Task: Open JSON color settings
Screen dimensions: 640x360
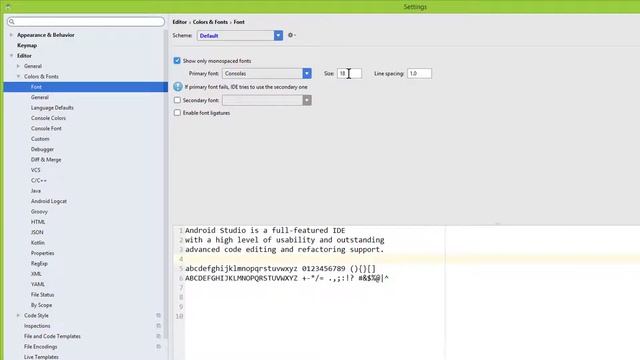Action: point(37,232)
